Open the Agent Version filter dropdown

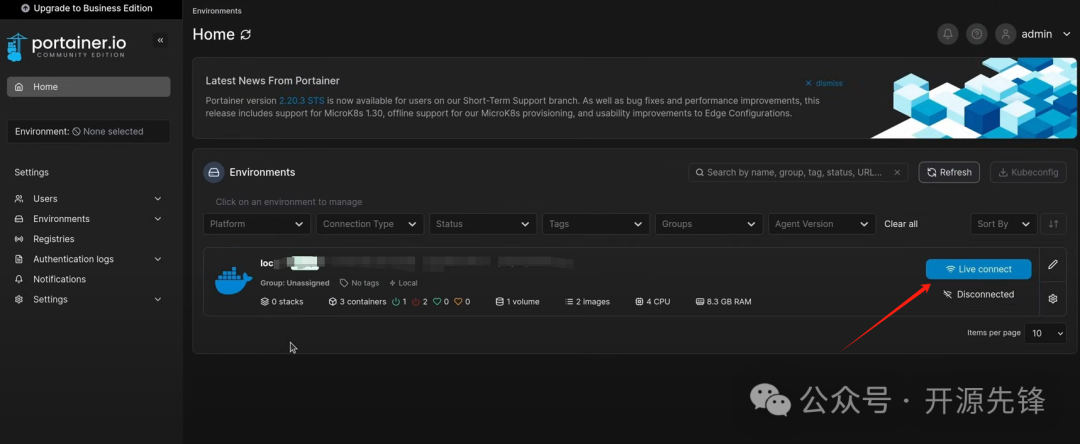822,224
